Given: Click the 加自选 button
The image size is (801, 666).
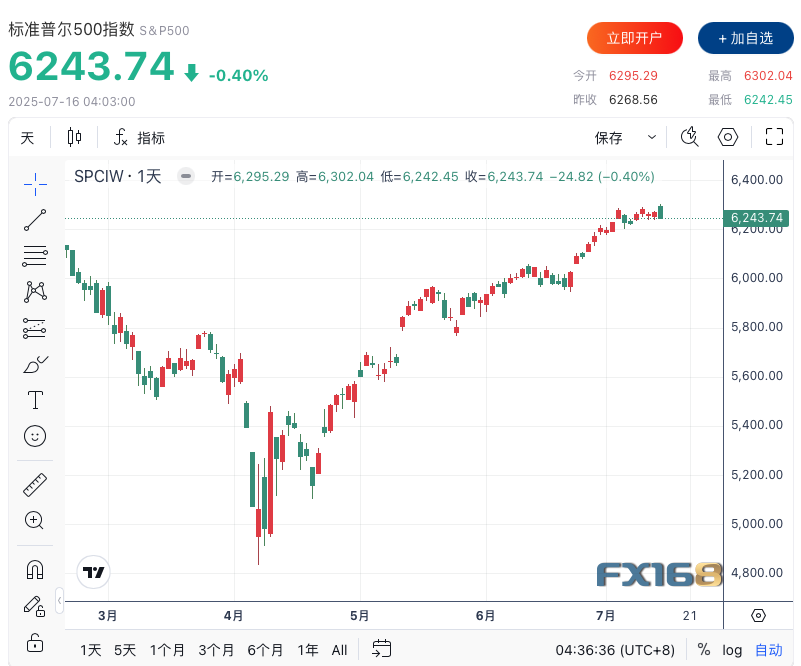Looking at the screenshot, I should [745, 38].
